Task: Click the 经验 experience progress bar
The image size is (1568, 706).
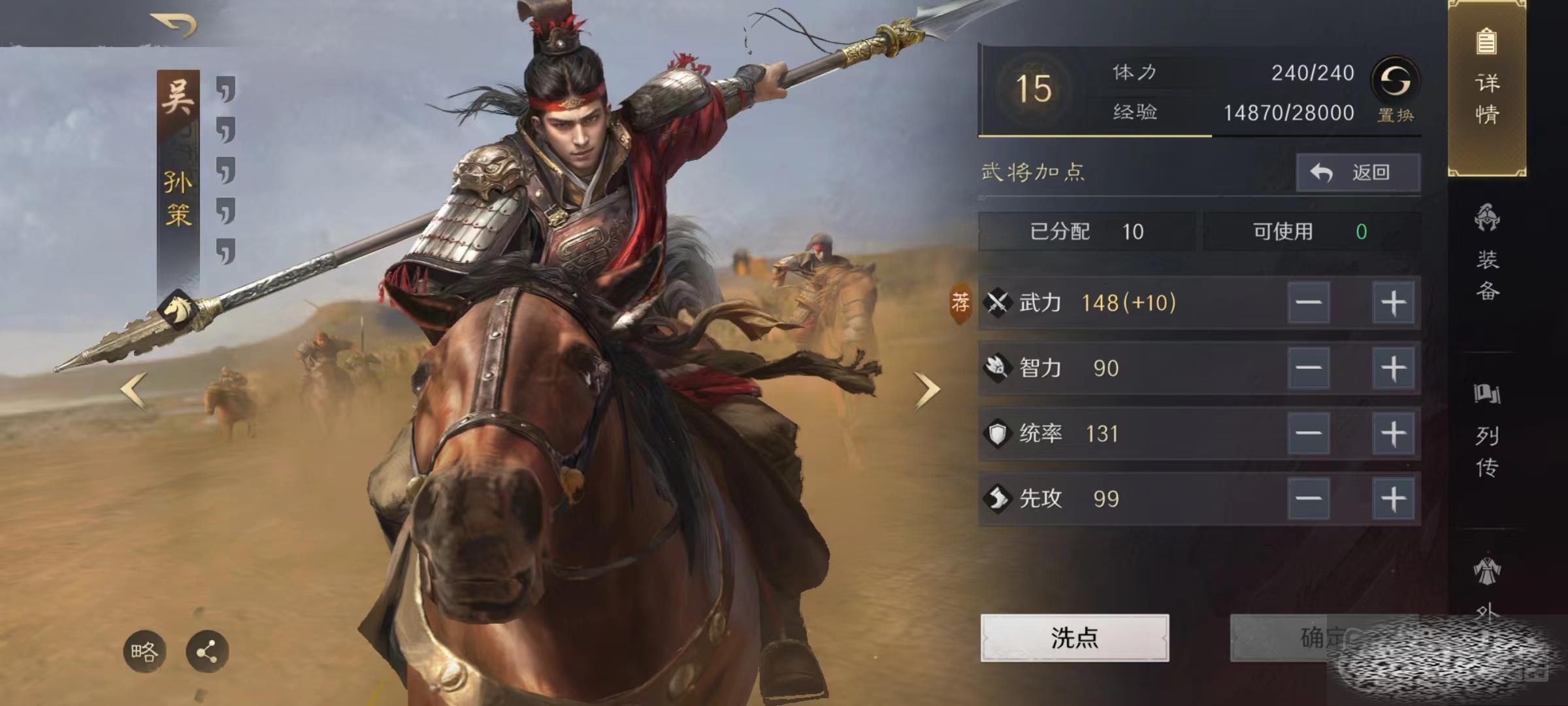Action: (x=1200, y=135)
